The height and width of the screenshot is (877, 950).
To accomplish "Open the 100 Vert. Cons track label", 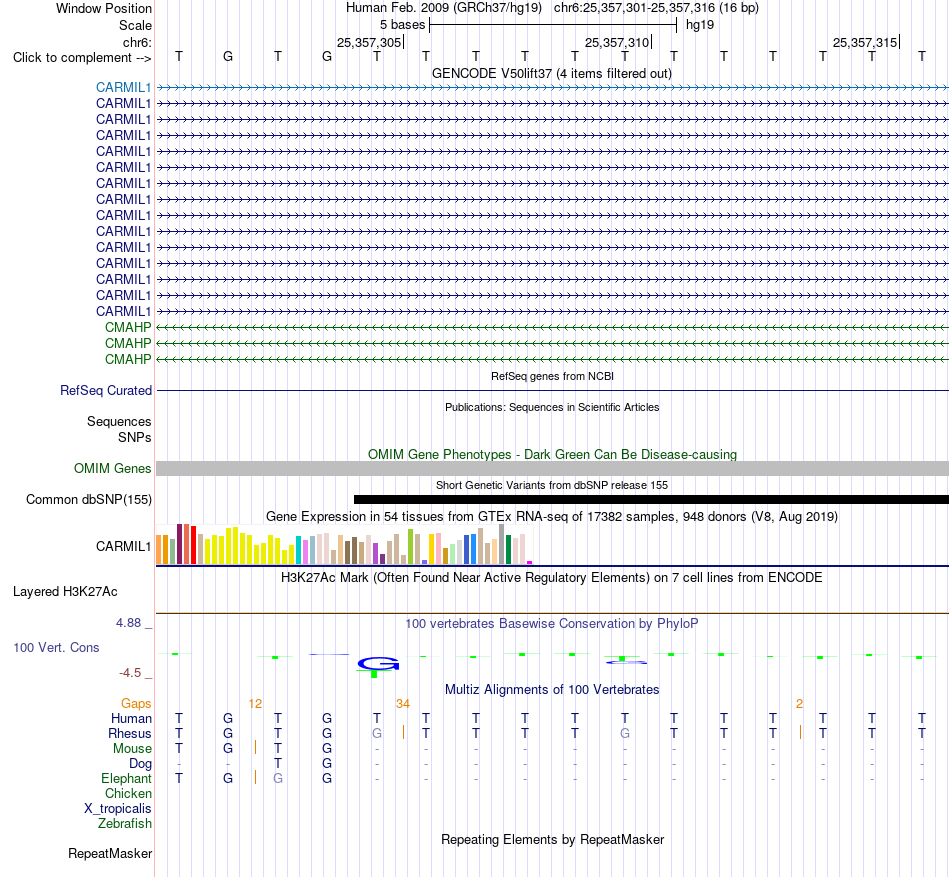I will click(x=56, y=647).
